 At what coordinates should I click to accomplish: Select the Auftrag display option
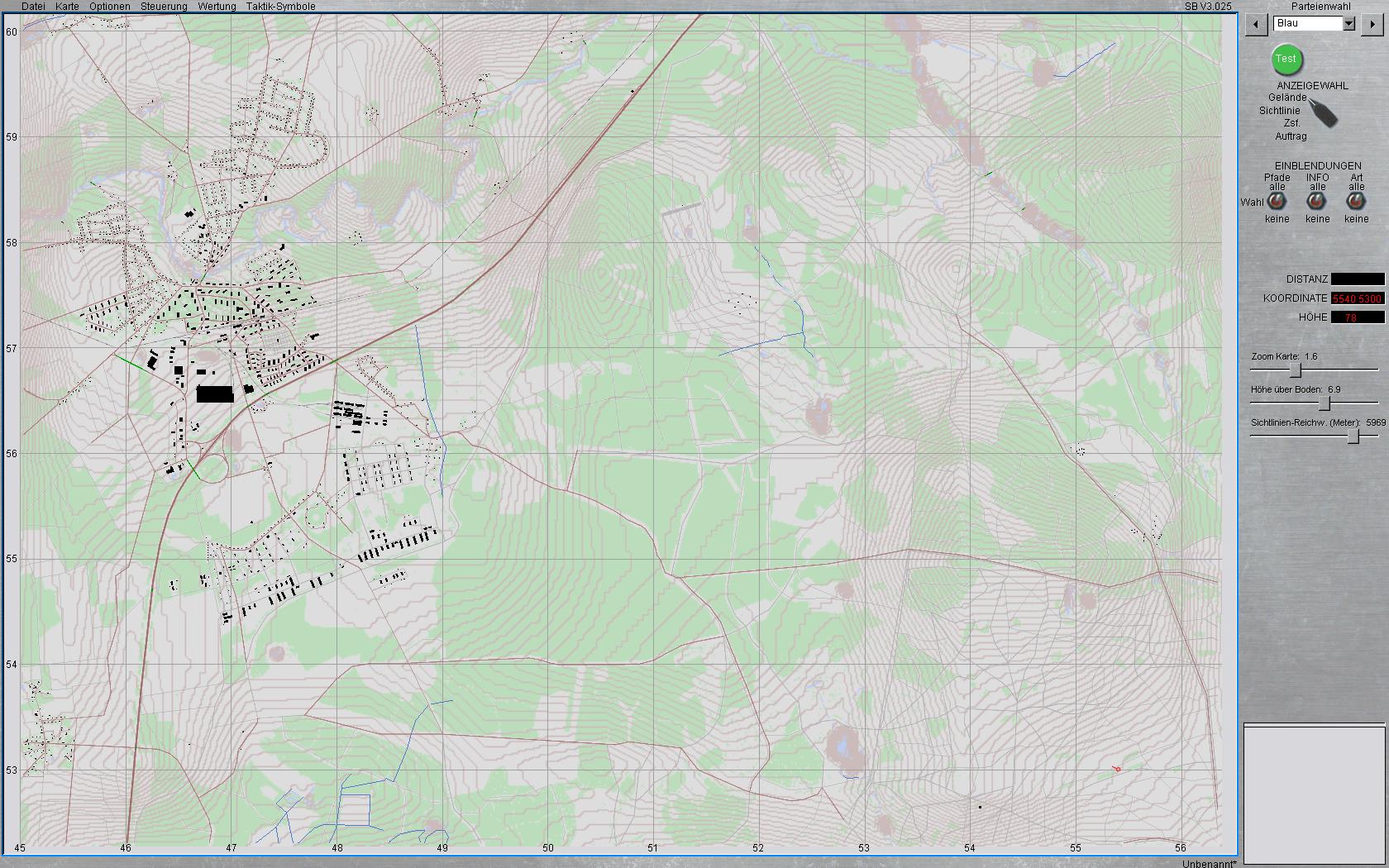(1291, 136)
